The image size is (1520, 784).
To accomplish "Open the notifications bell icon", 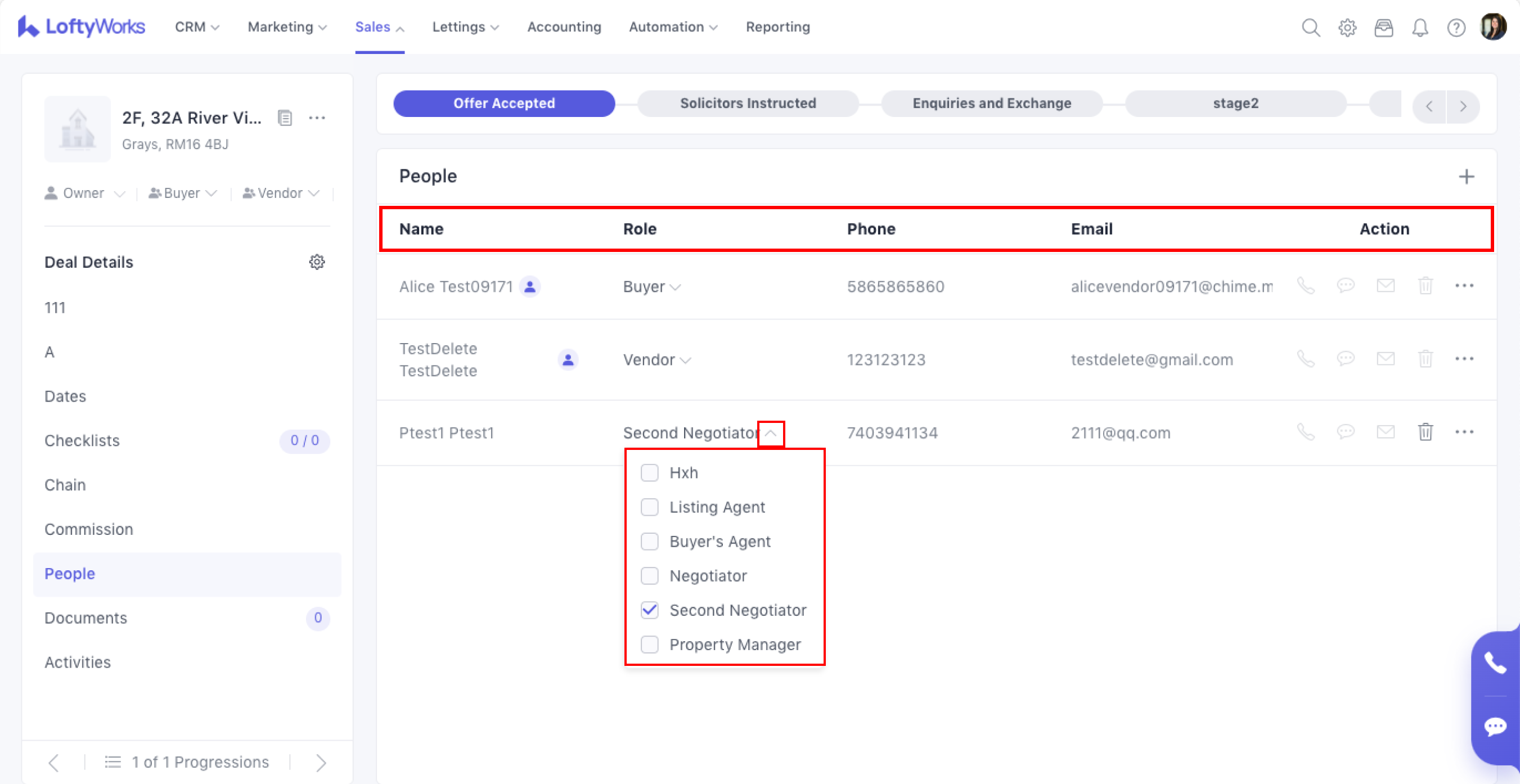I will pos(1420,28).
